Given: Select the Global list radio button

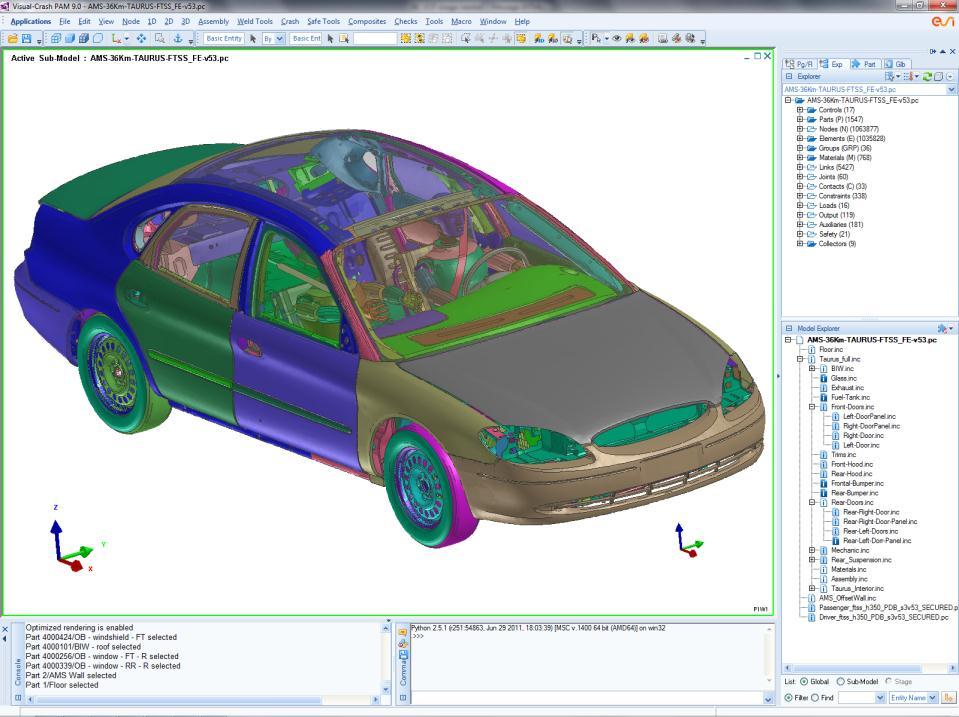Looking at the screenshot, I should (x=803, y=681).
